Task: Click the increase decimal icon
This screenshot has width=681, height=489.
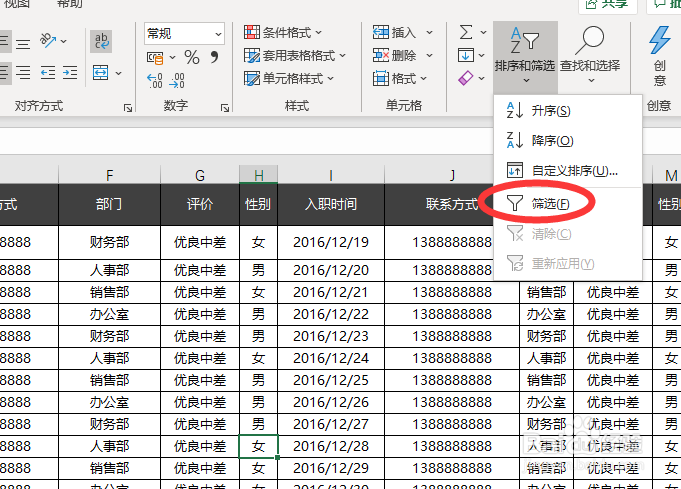Action: point(155,81)
